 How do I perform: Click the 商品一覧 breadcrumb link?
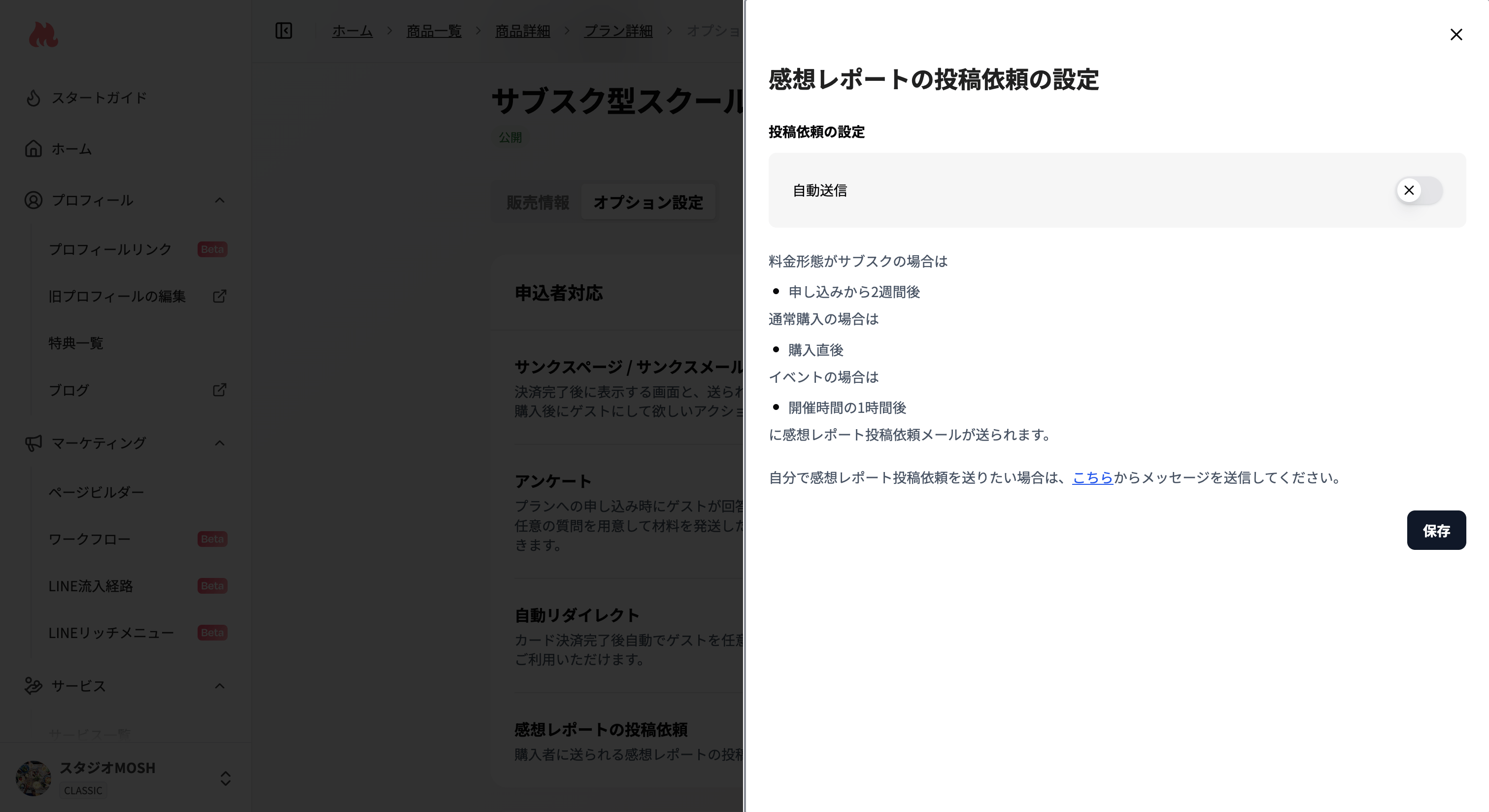[x=434, y=31]
